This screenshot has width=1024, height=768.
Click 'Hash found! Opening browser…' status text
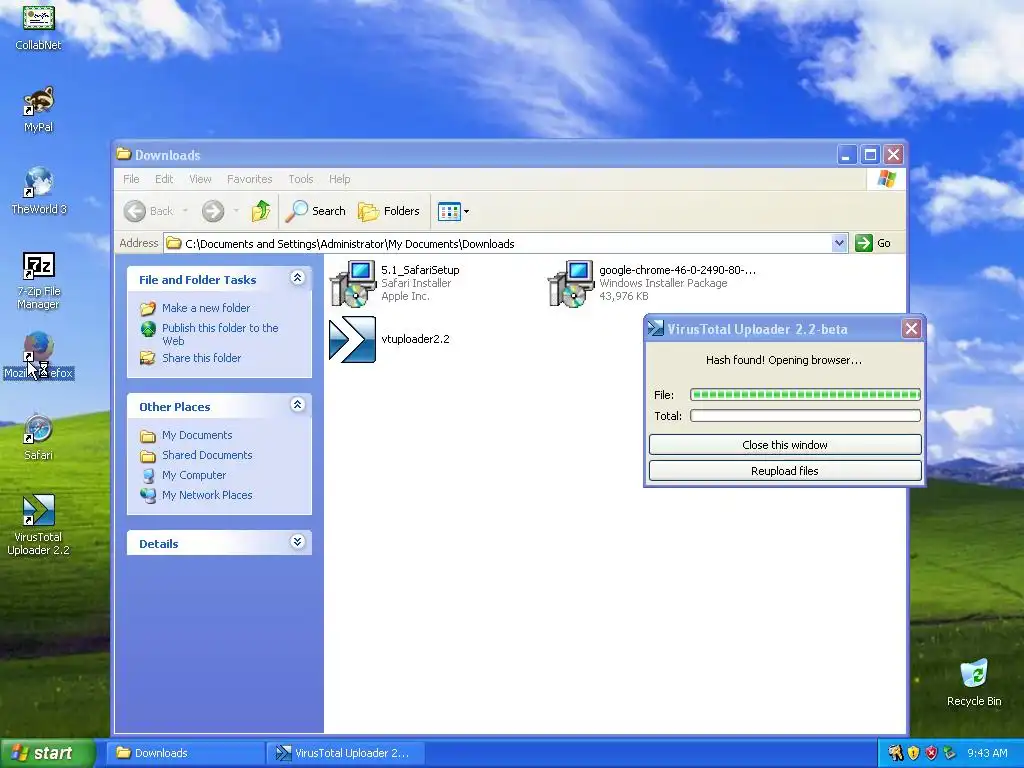pyautogui.click(x=784, y=360)
